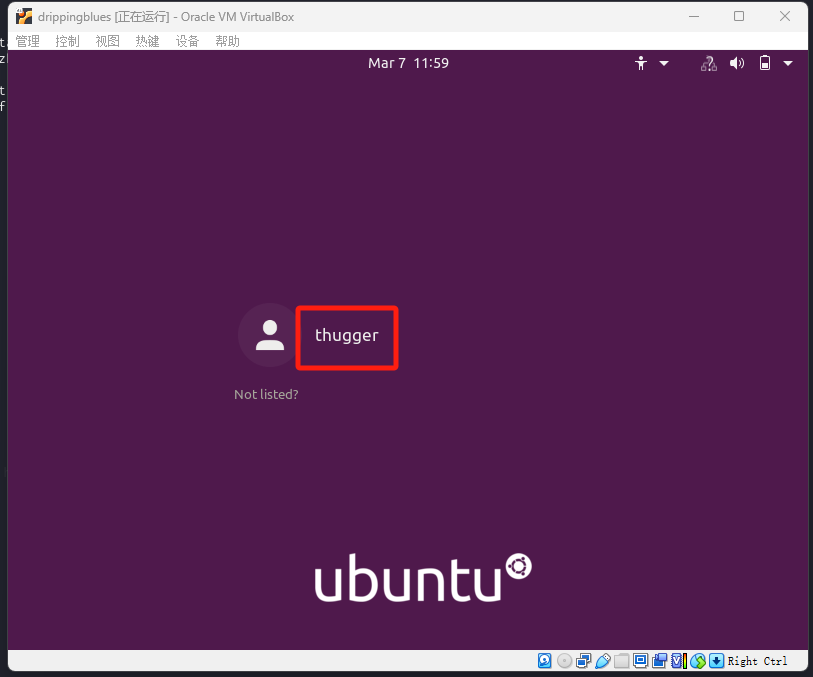Click the shared folders status icon
Screen dimensions: 813x677
click(x=622, y=660)
